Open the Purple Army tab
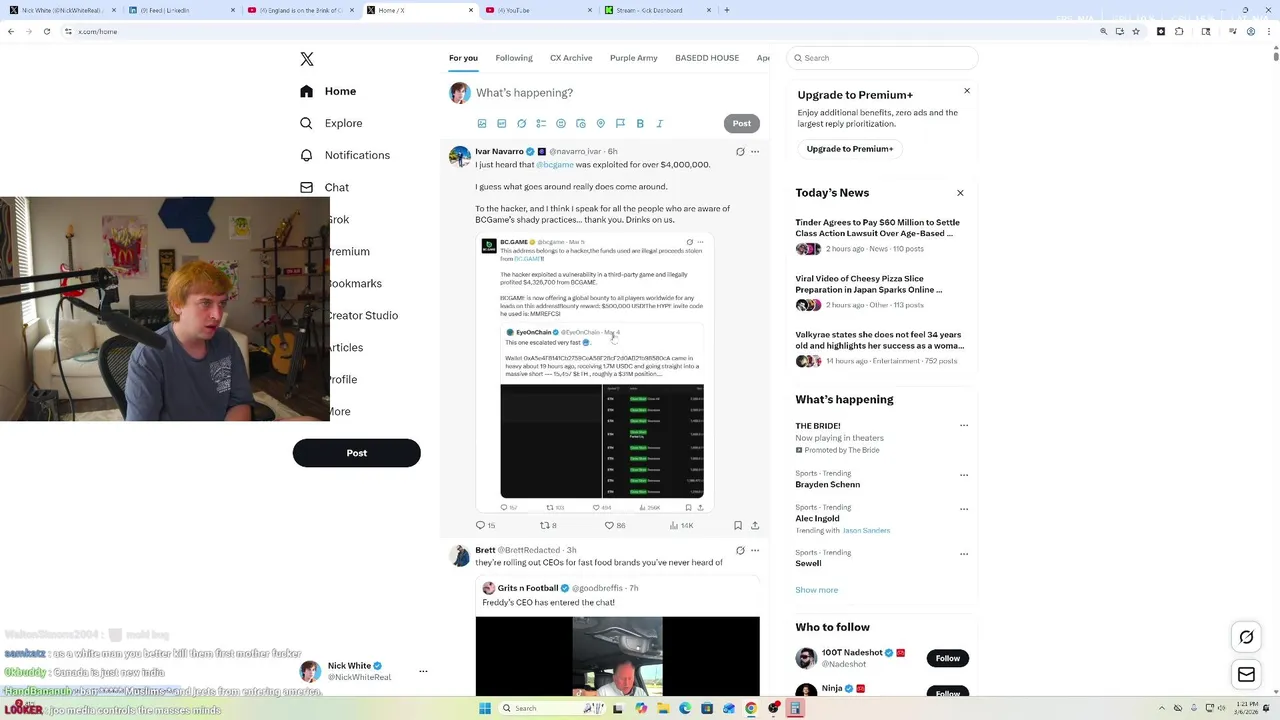This screenshot has height=720, width=1280. point(634,58)
